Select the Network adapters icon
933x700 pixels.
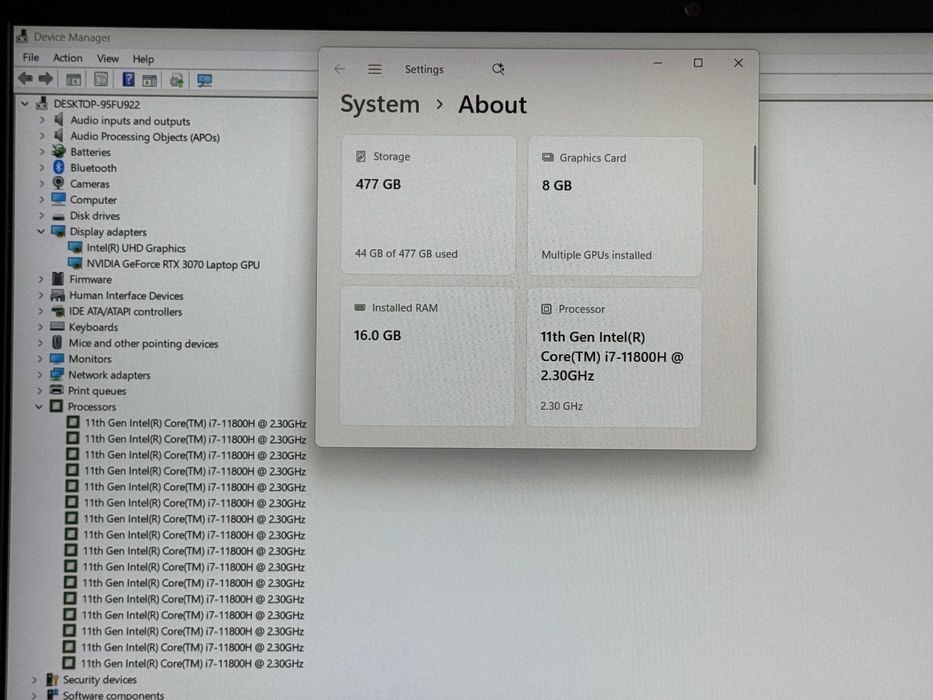click(x=57, y=374)
